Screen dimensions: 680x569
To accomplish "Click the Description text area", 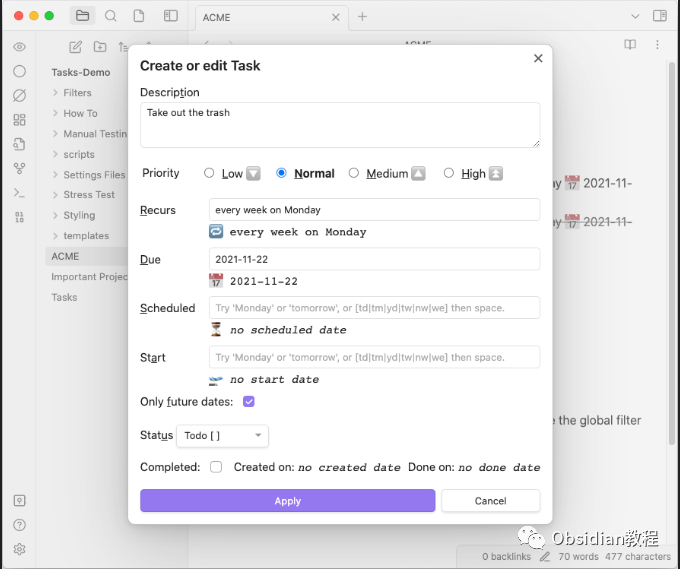I will tap(340, 125).
